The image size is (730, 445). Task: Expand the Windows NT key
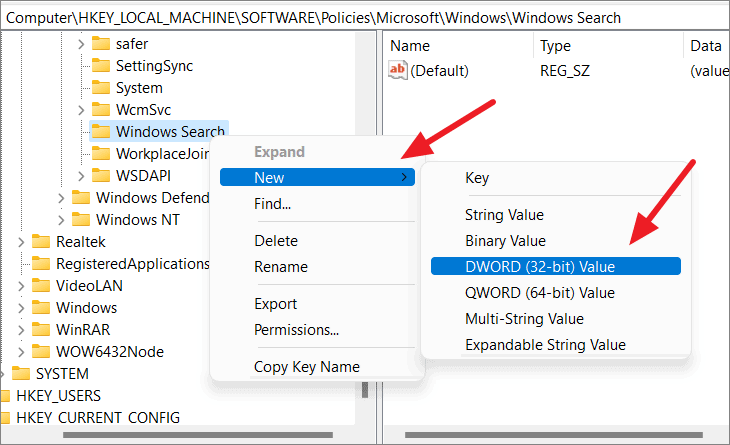[x=61, y=220]
